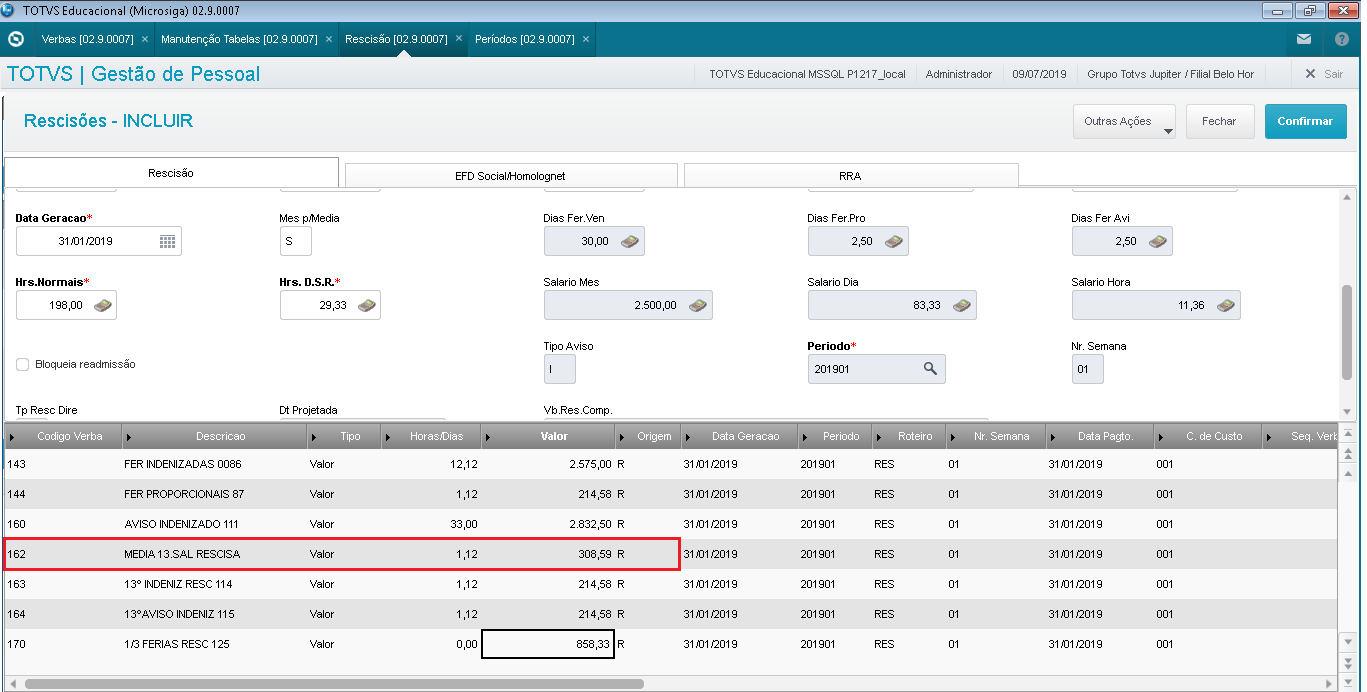Click Horas/Dias cell 33,00

431,524
